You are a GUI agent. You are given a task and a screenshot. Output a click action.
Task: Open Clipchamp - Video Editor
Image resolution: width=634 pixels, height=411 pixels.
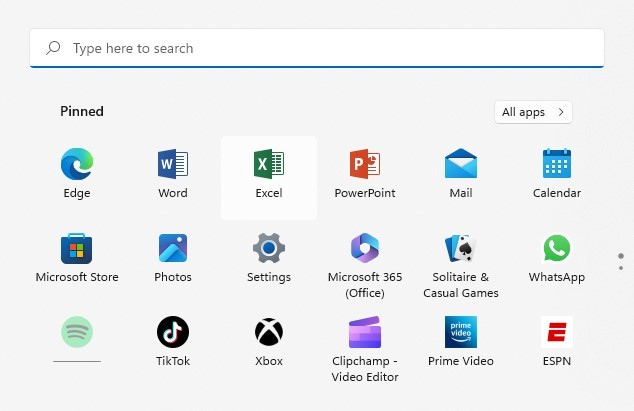click(365, 349)
